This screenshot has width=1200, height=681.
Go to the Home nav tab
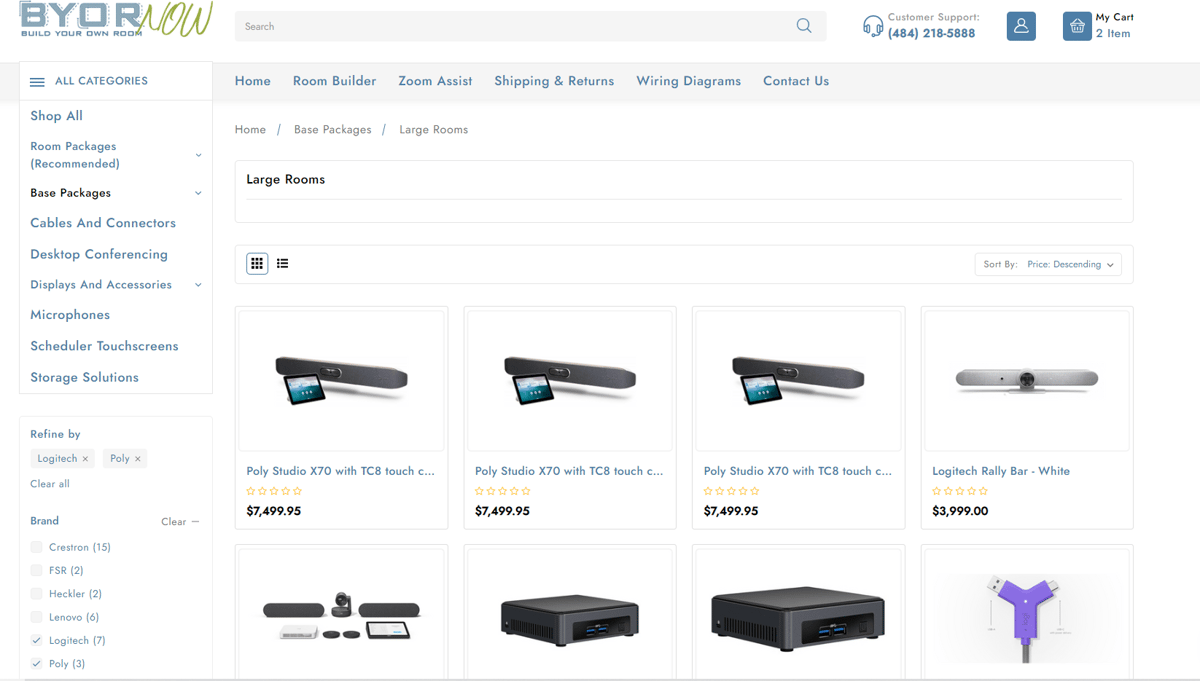click(x=253, y=81)
